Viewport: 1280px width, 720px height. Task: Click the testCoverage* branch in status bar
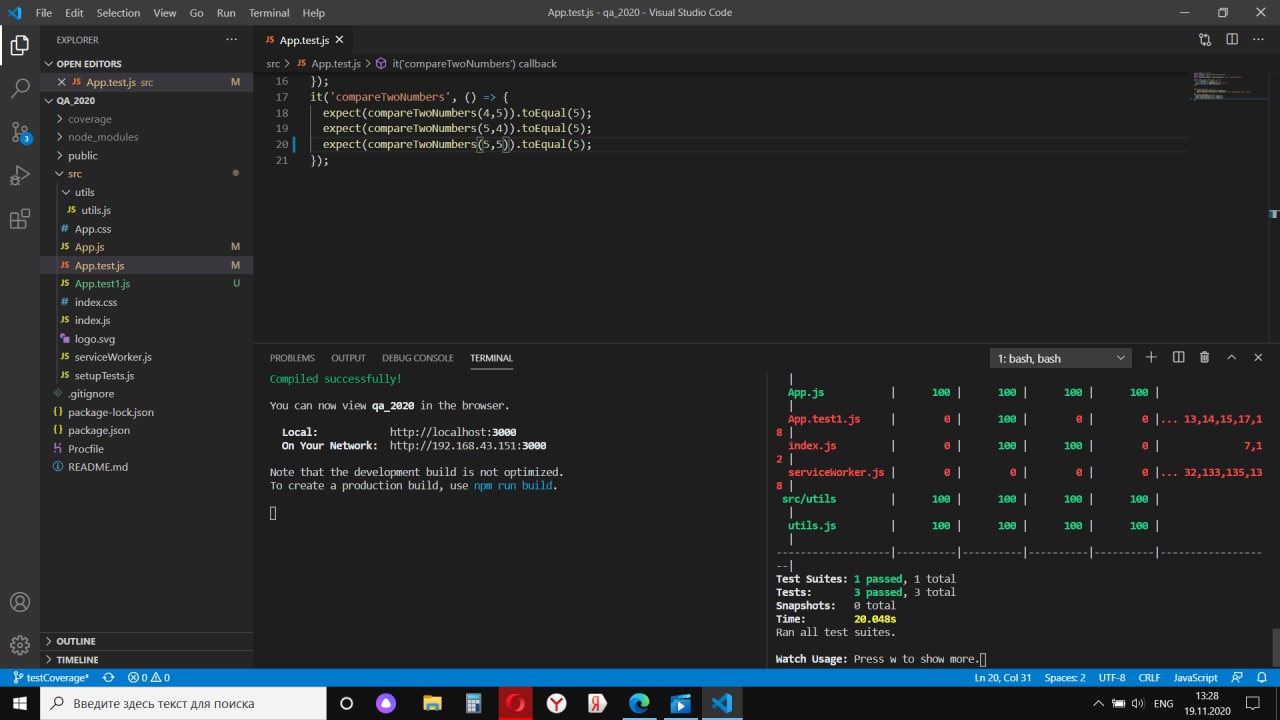(50, 677)
